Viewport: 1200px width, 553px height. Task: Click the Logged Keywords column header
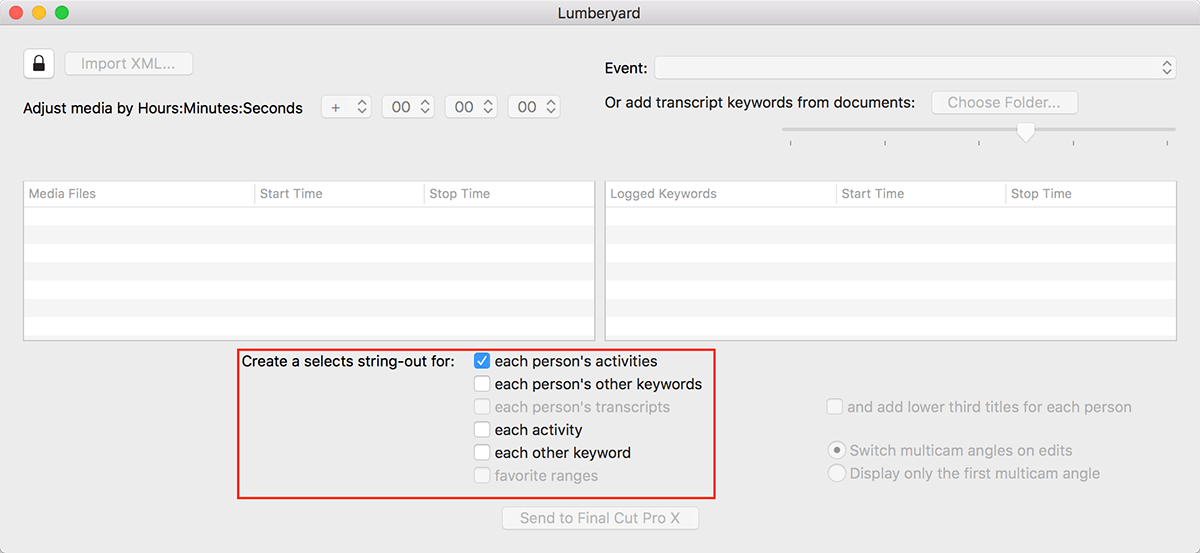(x=721, y=194)
